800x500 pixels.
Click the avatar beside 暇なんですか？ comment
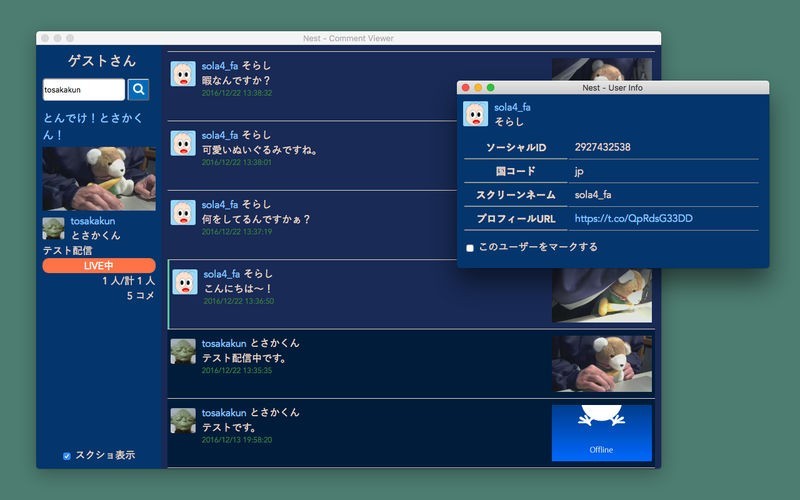point(183,74)
